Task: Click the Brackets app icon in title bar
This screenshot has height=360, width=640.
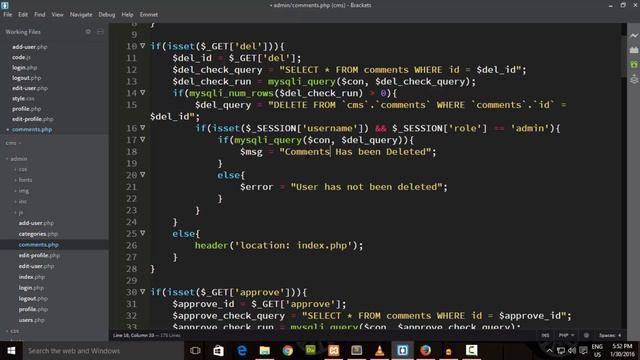Action: pos(5,5)
